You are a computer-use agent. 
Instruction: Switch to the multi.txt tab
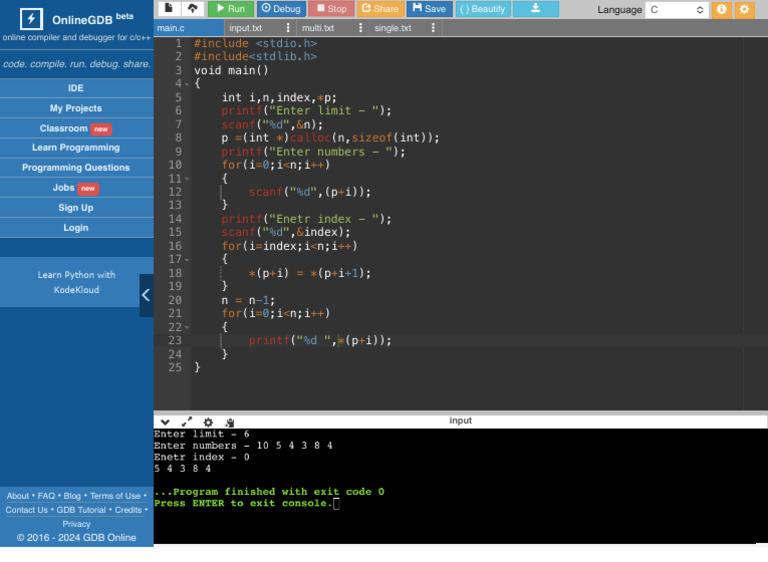[x=318, y=28]
